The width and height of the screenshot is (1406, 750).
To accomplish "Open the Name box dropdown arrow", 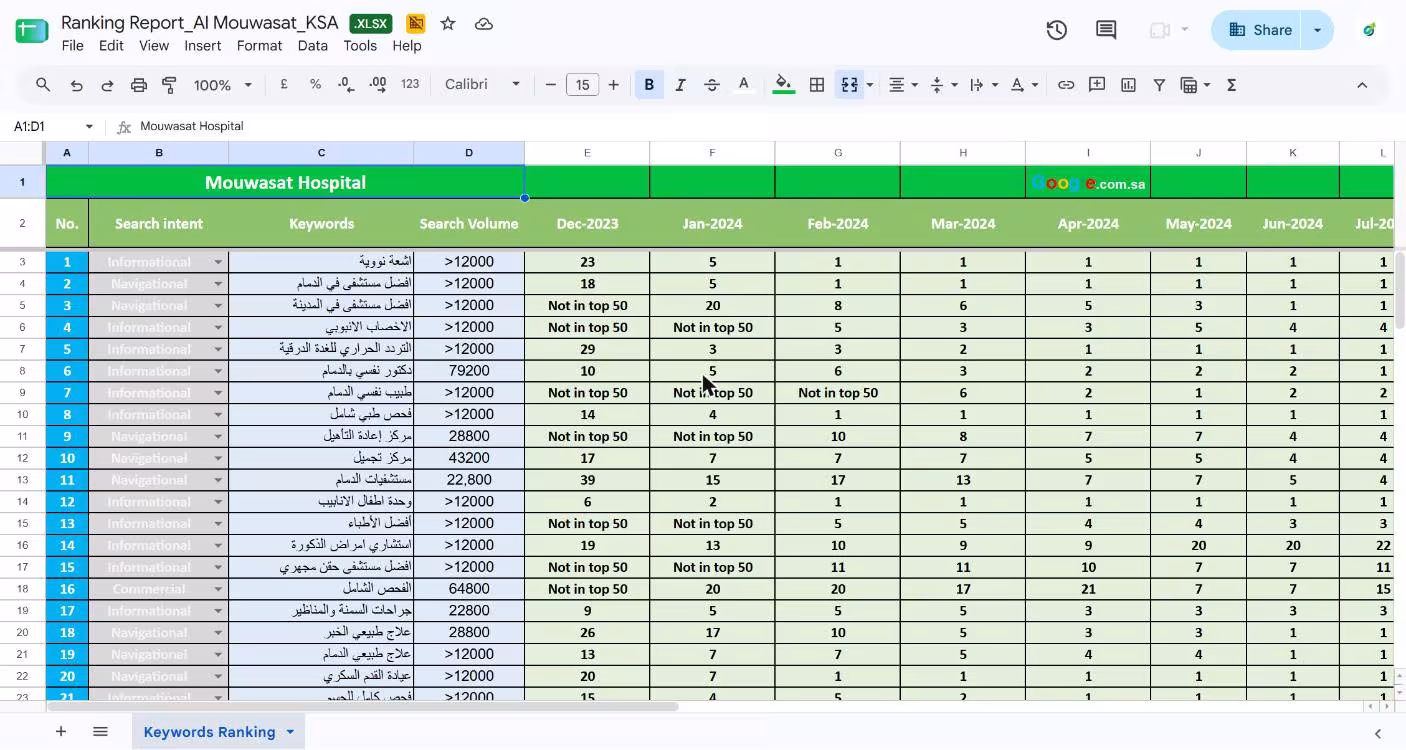I will 89,126.
